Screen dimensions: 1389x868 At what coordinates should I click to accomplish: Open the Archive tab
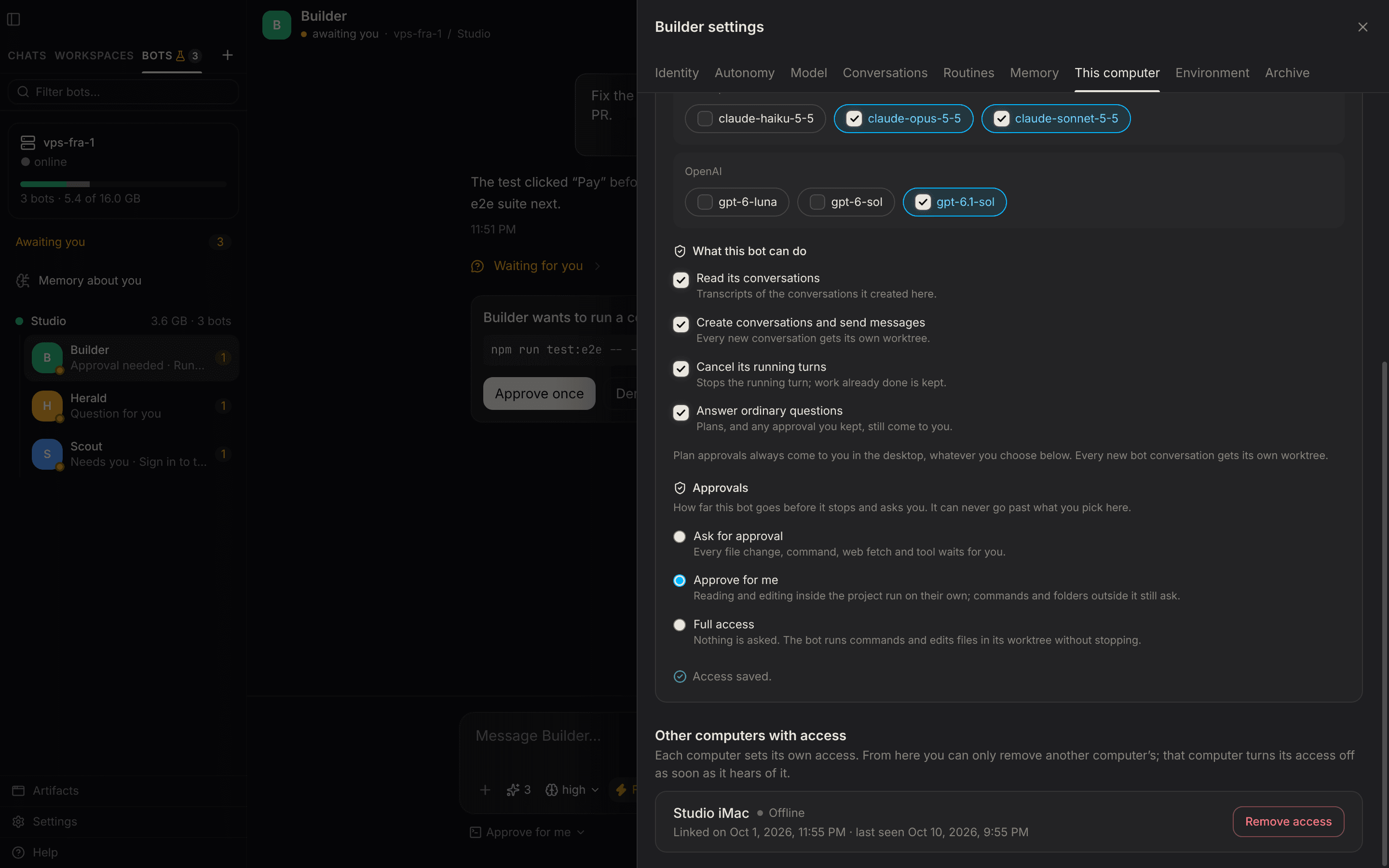(x=1287, y=73)
